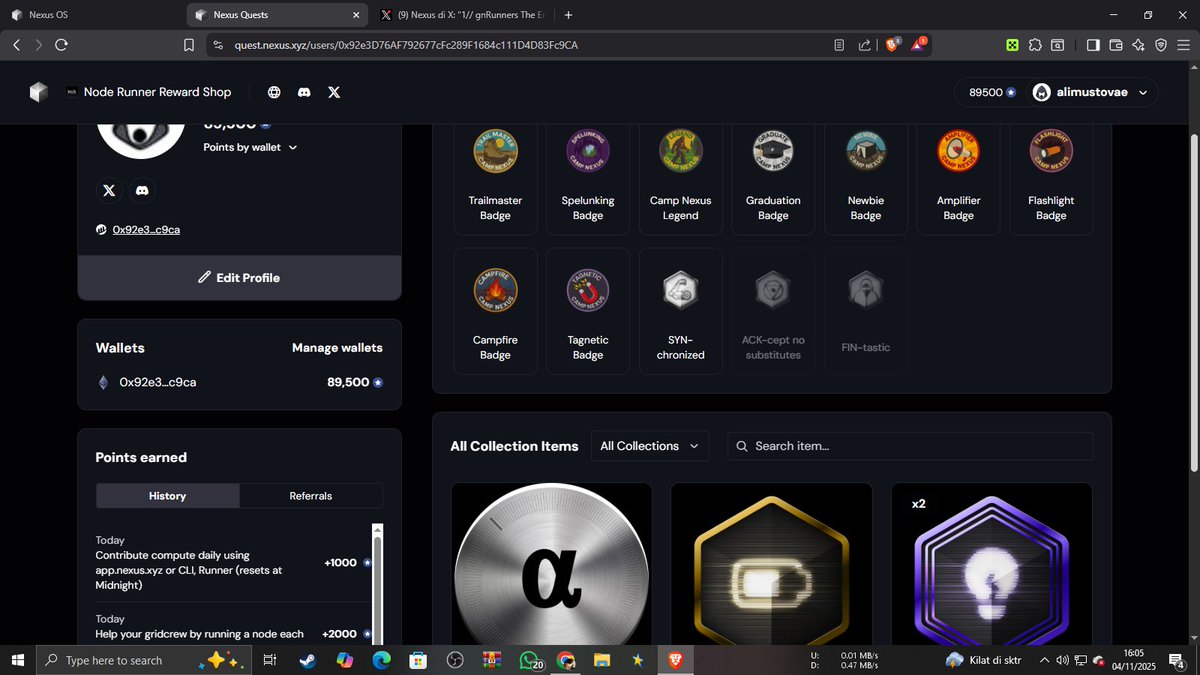Viewport: 1200px width, 675px height.
Task: Open the profile X social icon
Action: coord(110,190)
